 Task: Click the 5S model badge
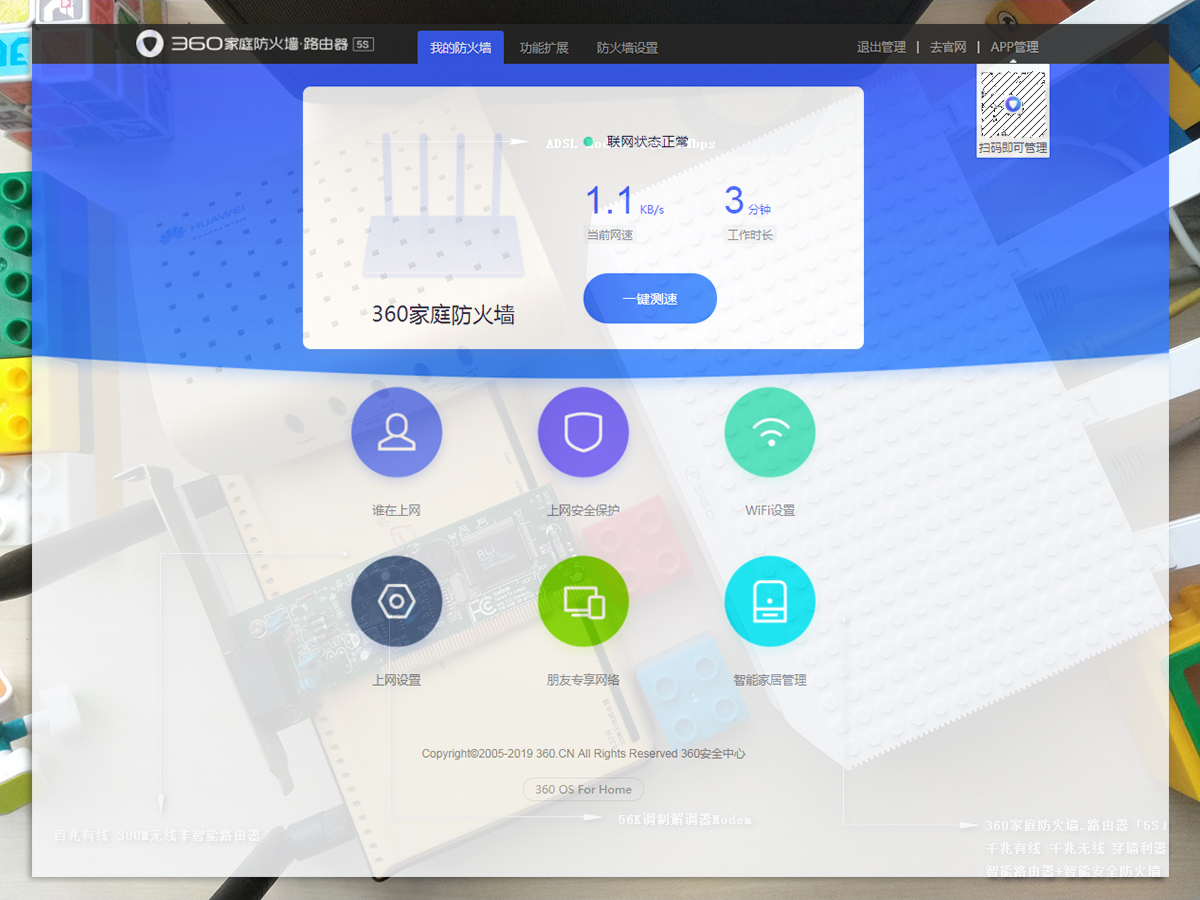pyautogui.click(x=363, y=45)
